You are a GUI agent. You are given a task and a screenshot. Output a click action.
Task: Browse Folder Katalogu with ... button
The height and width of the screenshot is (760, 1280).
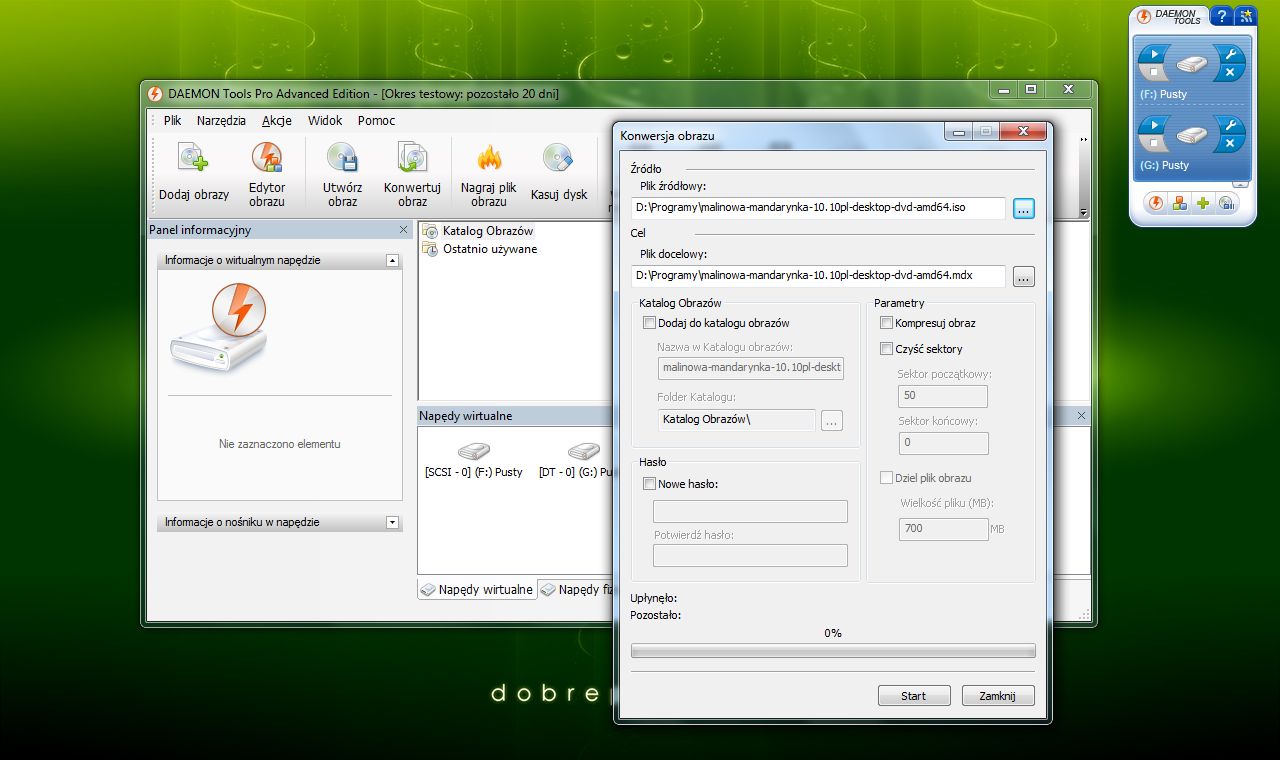pyautogui.click(x=832, y=421)
